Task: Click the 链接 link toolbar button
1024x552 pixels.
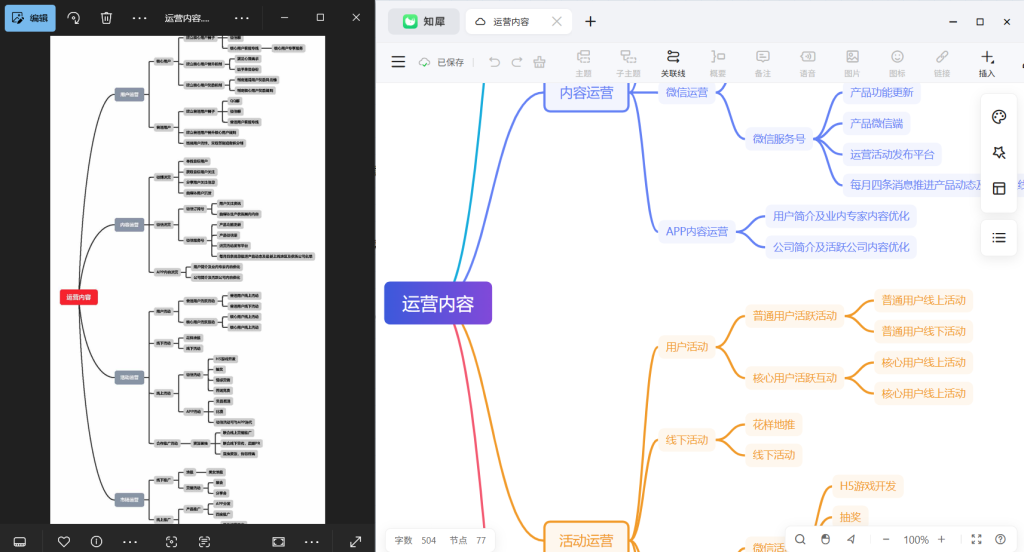Action: 942,63
